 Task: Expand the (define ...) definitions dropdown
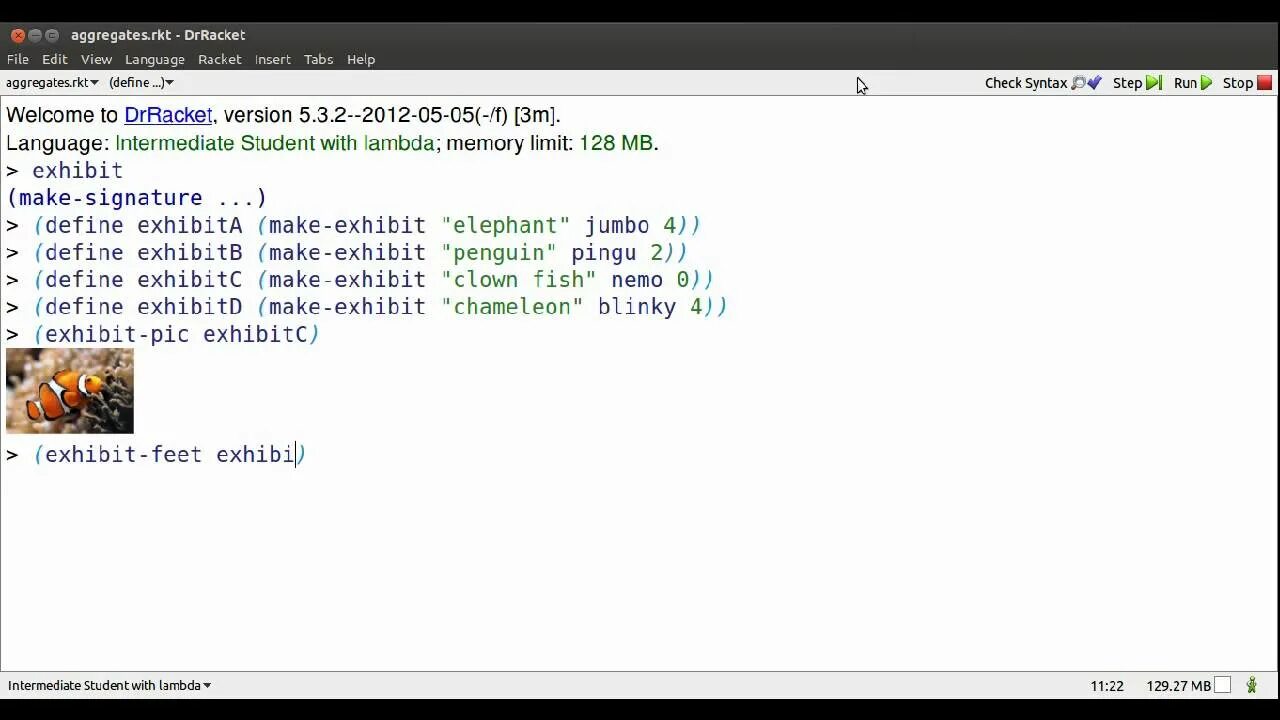click(x=141, y=83)
